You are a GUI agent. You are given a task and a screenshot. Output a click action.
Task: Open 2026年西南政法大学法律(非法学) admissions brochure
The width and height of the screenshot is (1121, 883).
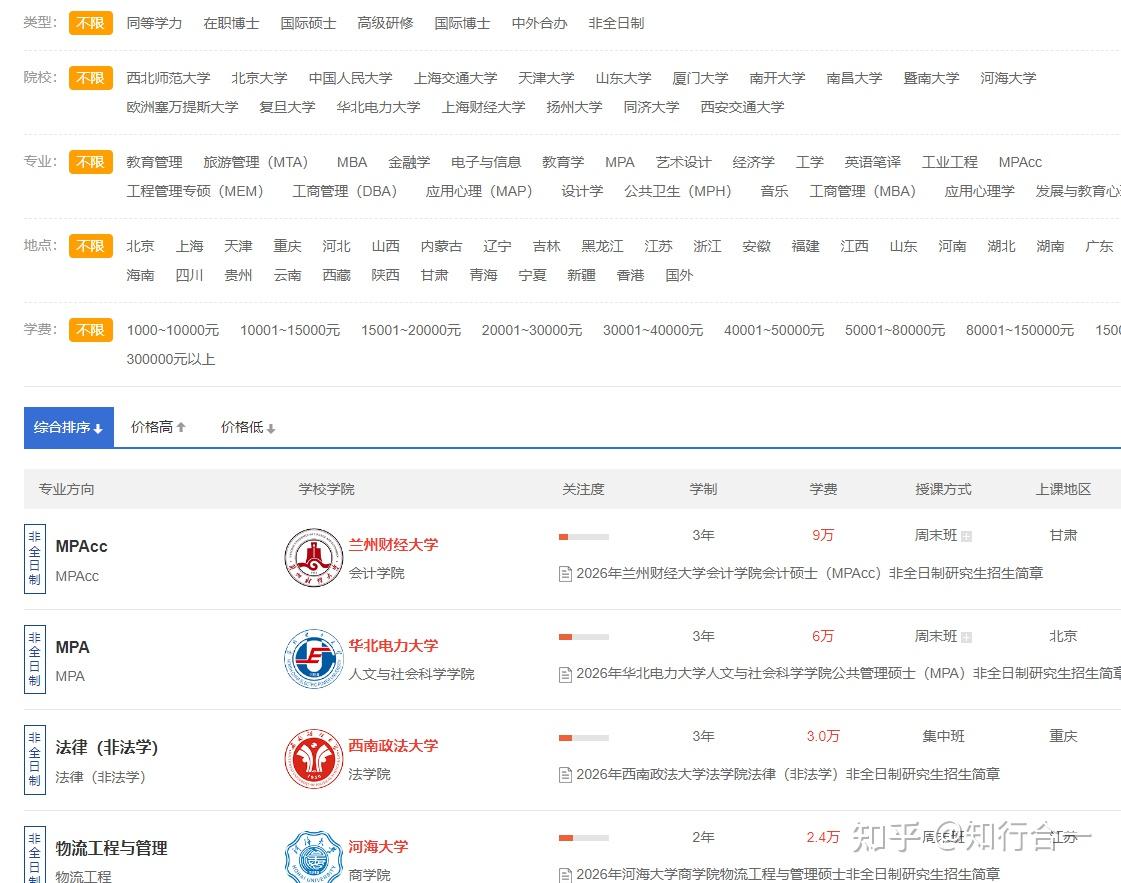click(788, 774)
